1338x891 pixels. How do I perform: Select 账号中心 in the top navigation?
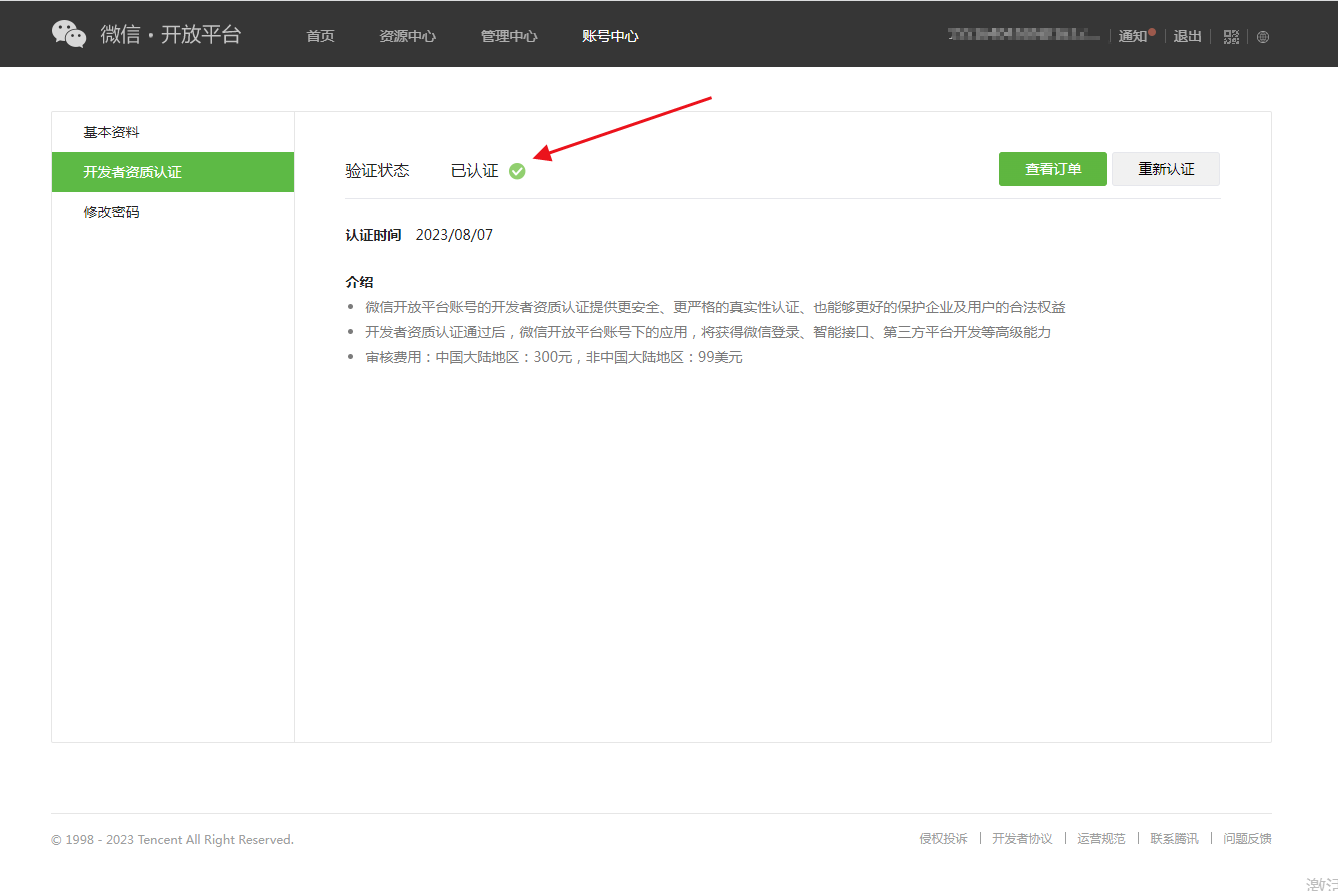pyautogui.click(x=610, y=36)
